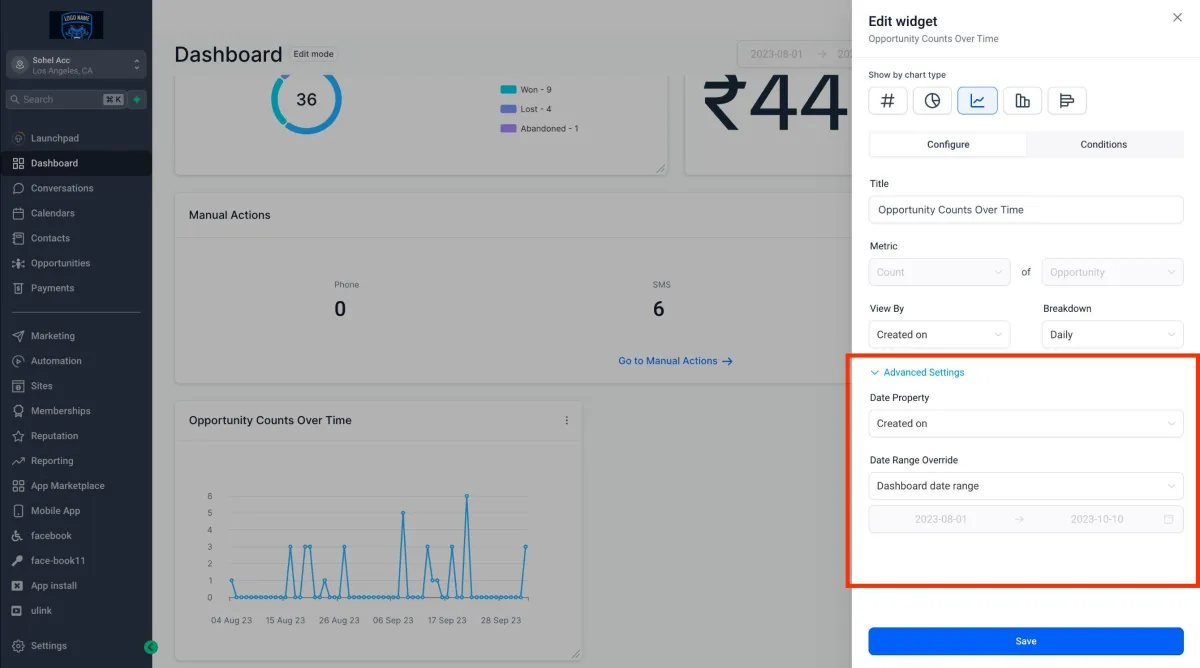Click the Marketing sidebar icon

pos(18,336)
